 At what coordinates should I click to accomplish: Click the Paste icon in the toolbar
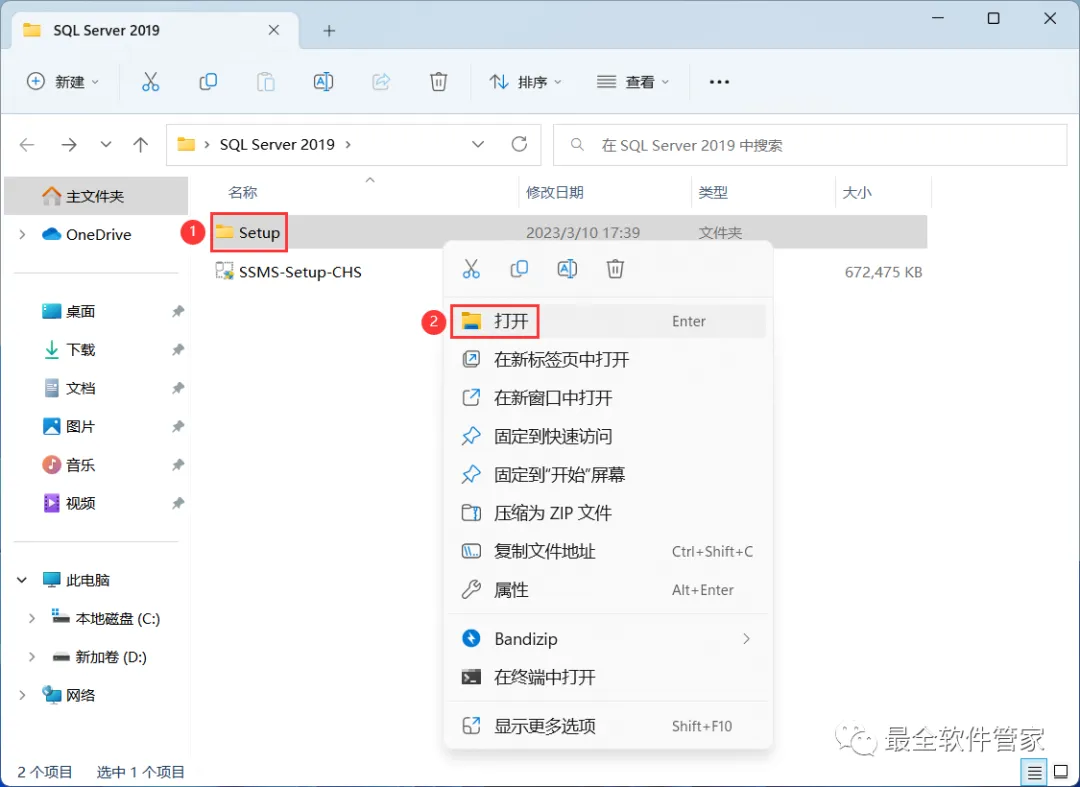(x=265, y=82)
